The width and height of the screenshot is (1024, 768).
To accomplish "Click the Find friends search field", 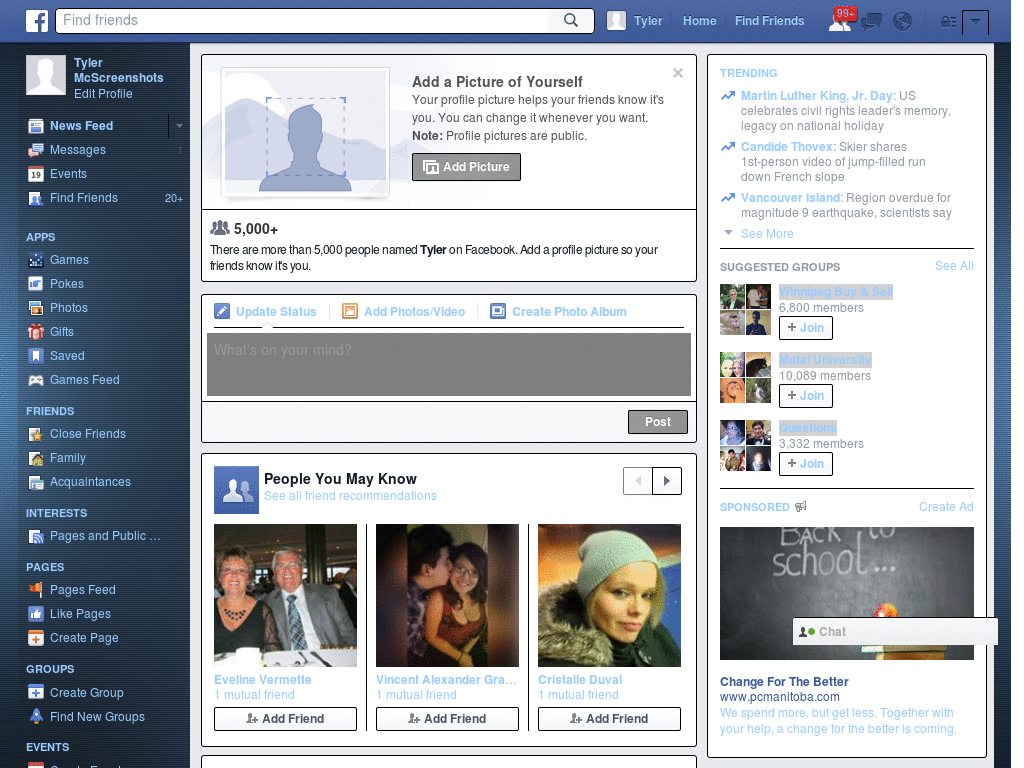I will point(303,20).
